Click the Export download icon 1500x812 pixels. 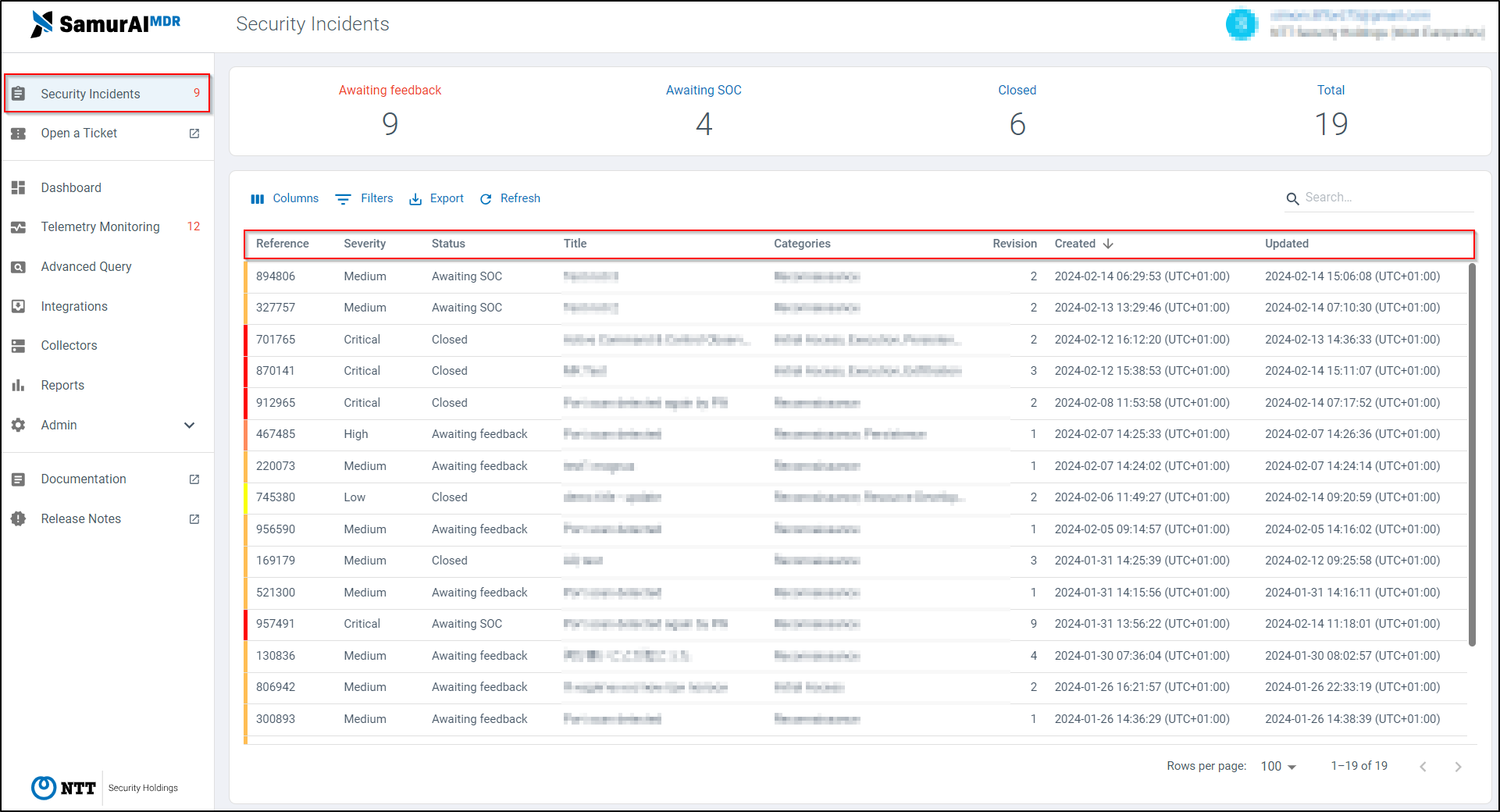415,199
